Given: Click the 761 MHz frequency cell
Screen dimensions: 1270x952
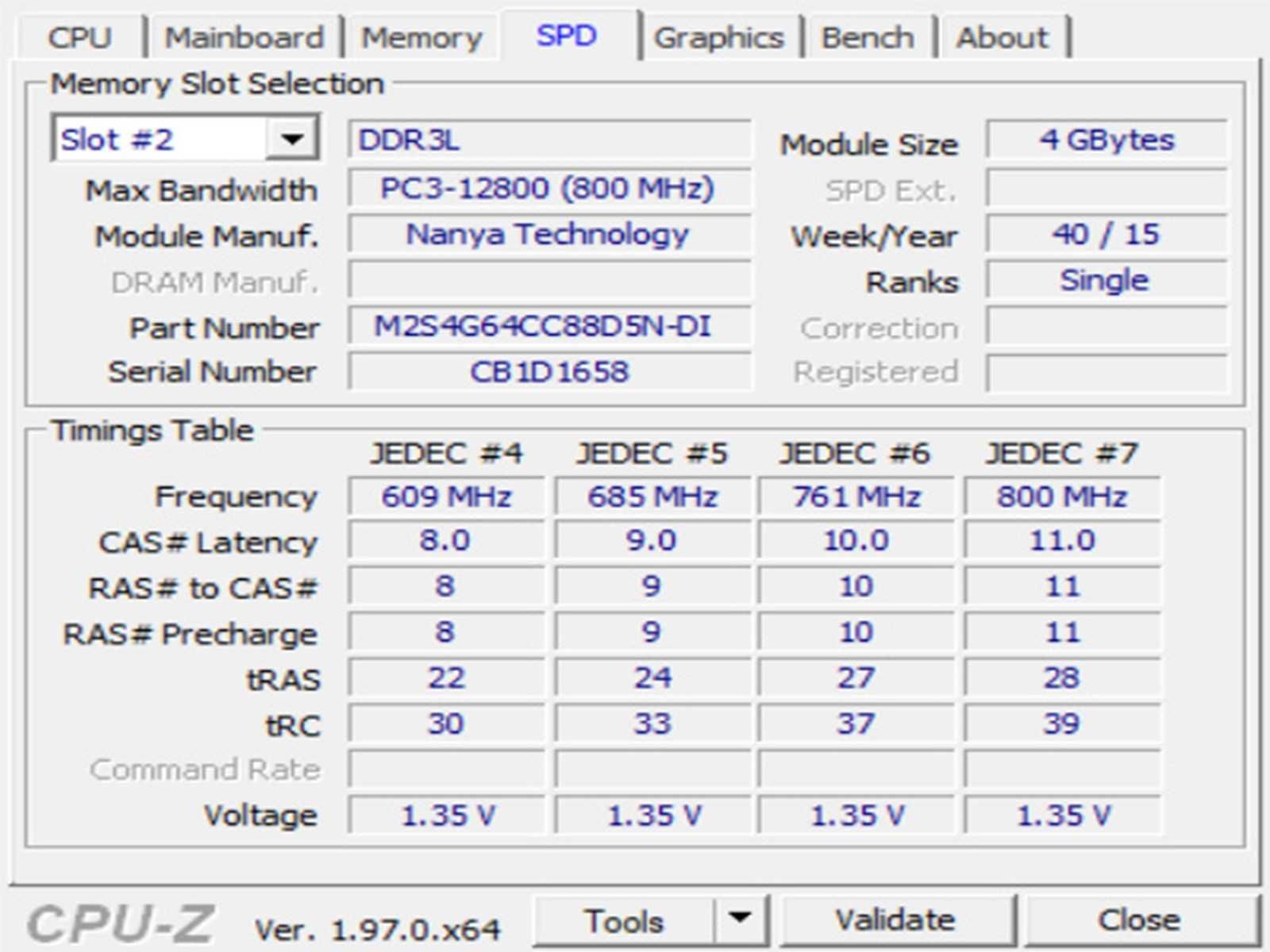Looking at the screenshot, I should 856,497.
